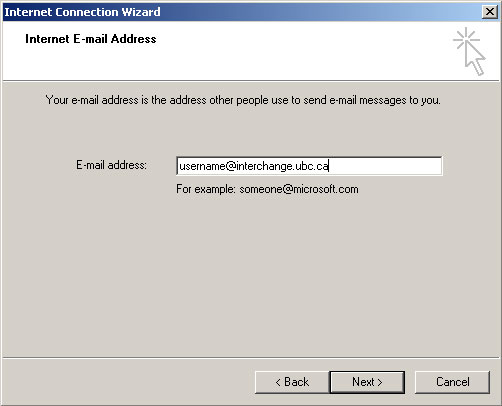Place cursor in the word username

pyautogui.click(x=202, y=166)
